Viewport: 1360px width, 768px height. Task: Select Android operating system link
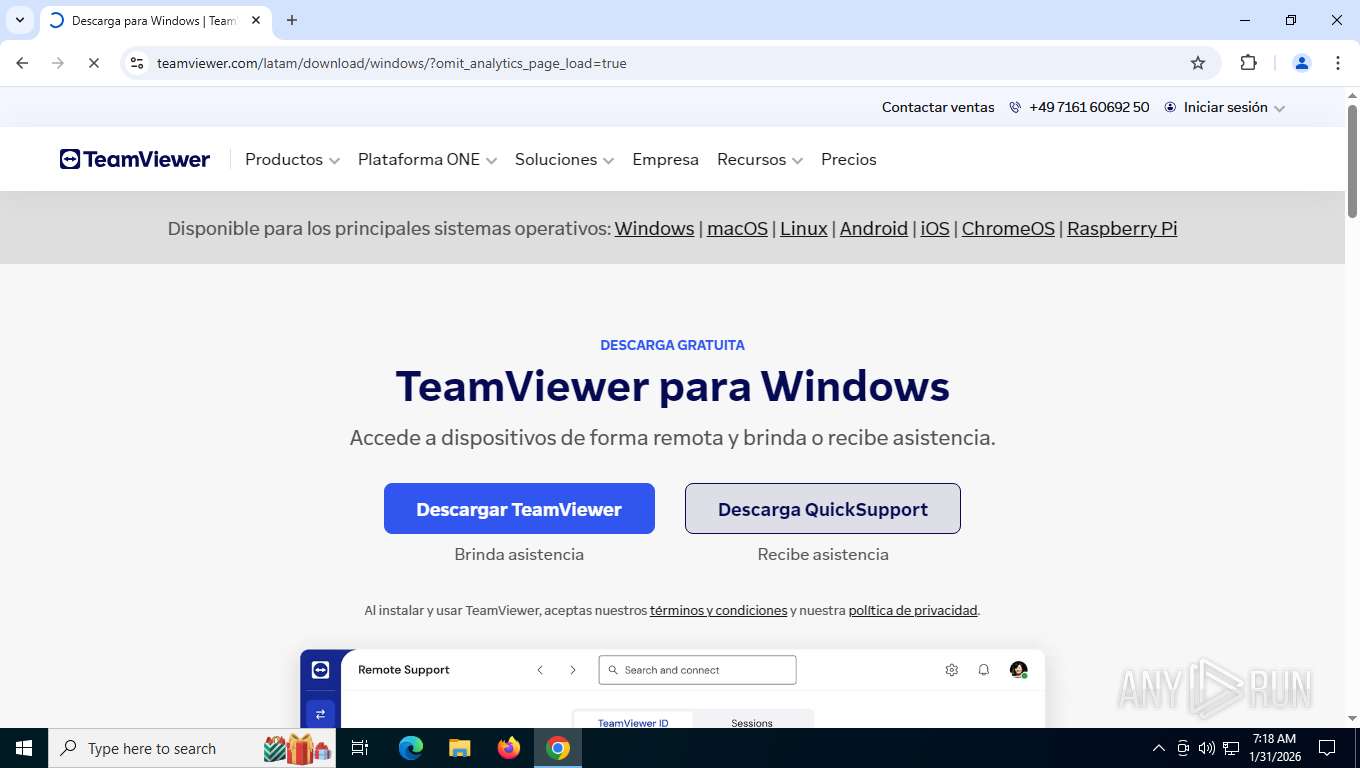point(874,228)
